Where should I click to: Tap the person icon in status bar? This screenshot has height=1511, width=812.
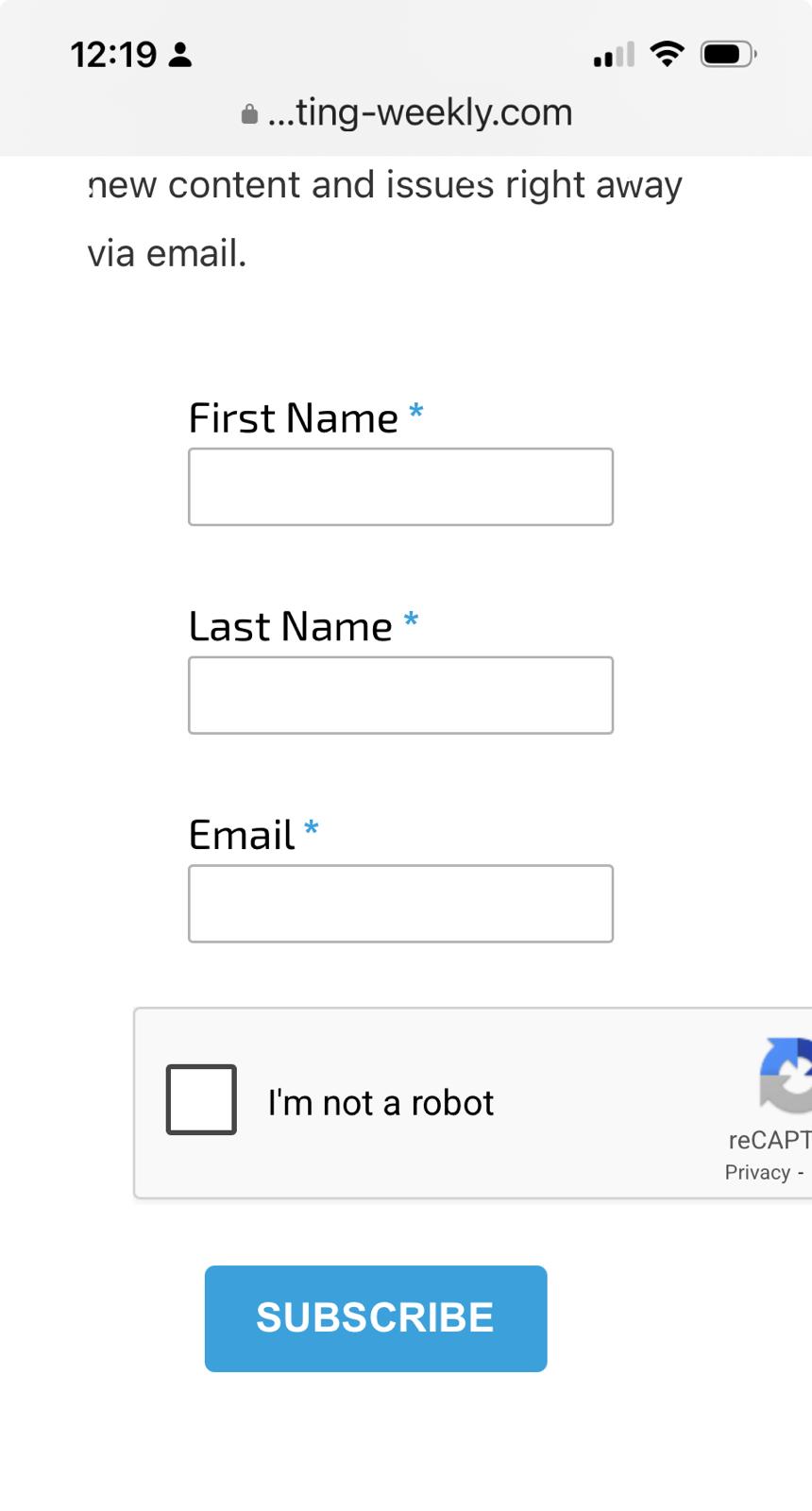(180, 55)
